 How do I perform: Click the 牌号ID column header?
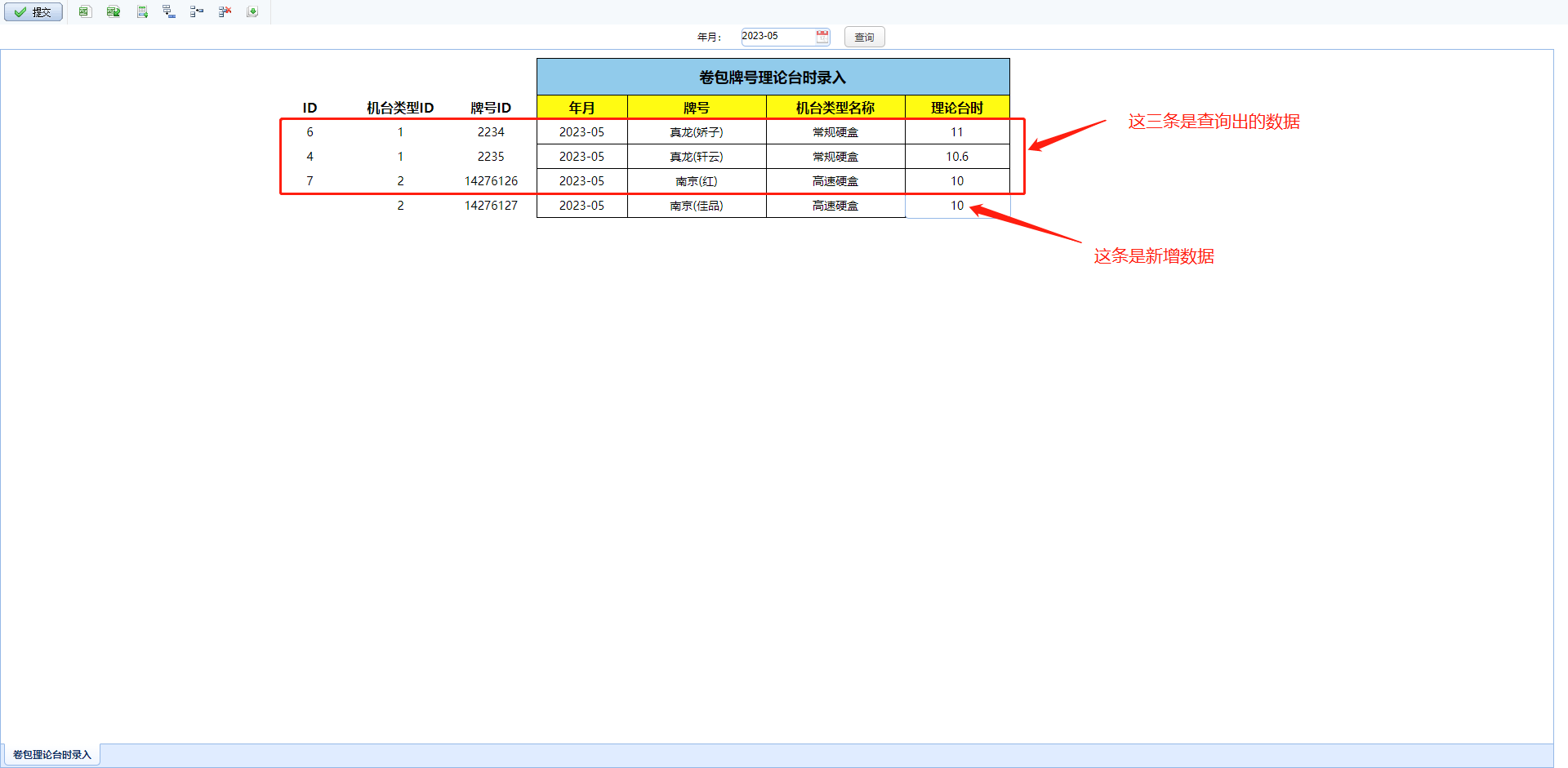click(x=491, y=108)
